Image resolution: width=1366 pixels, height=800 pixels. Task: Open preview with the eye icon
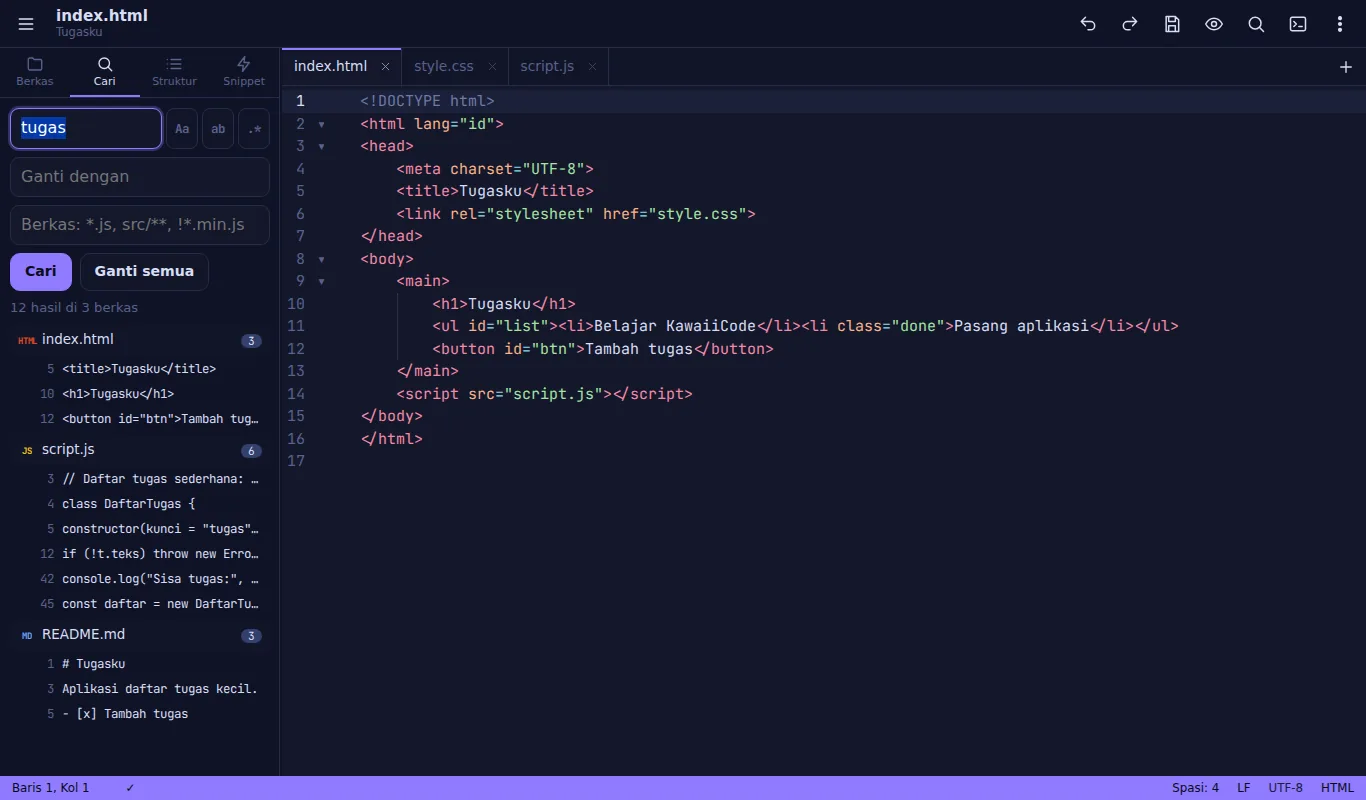[x=1214, y=24]
